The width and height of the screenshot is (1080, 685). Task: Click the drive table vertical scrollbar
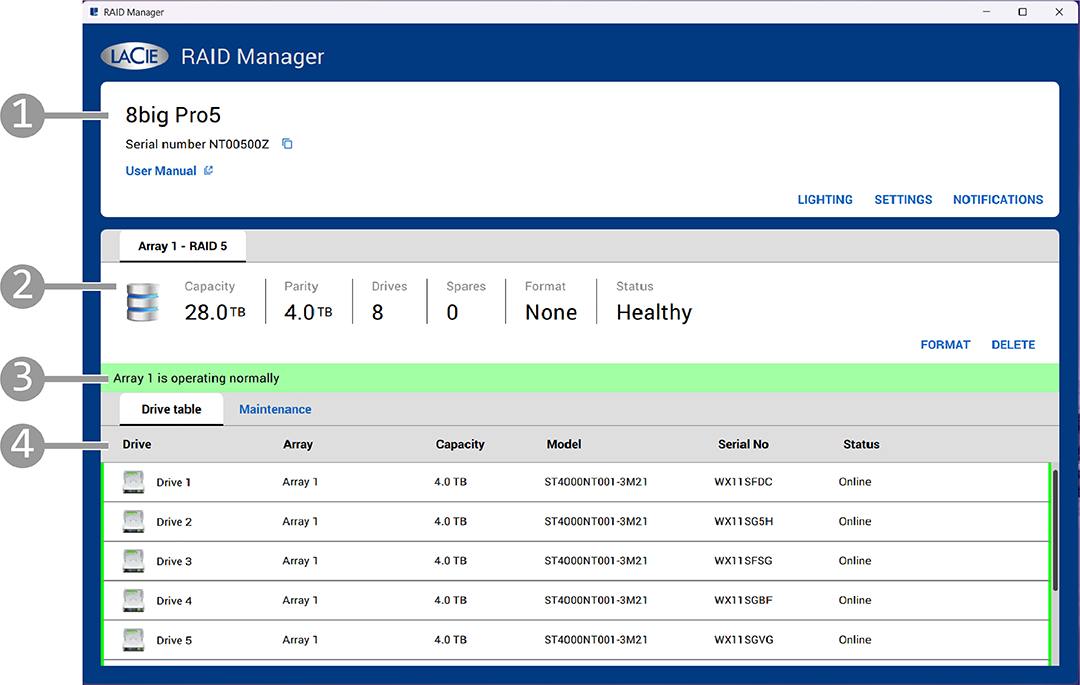(x=1055, y=530)
